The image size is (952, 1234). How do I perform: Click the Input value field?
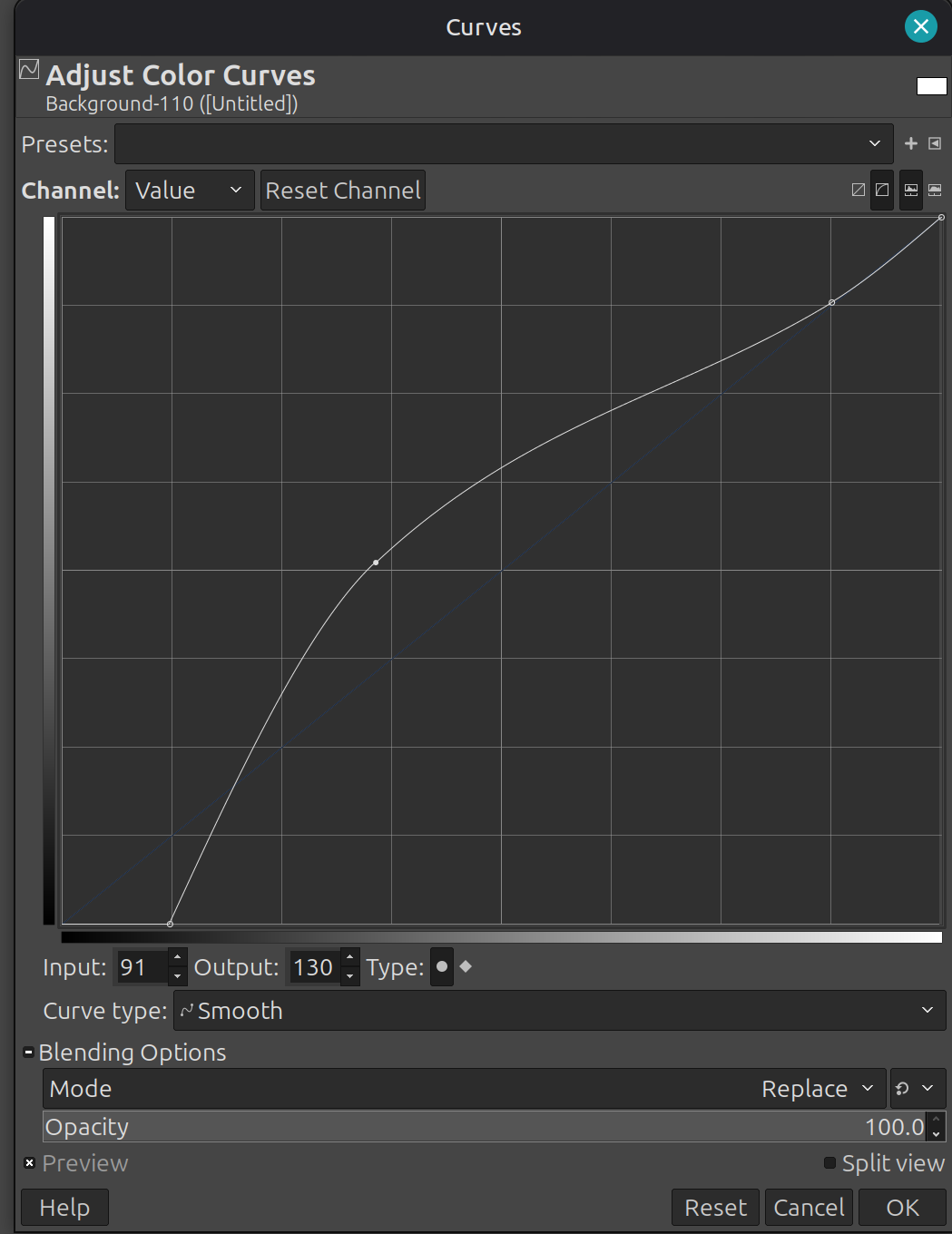click(142, 967)
